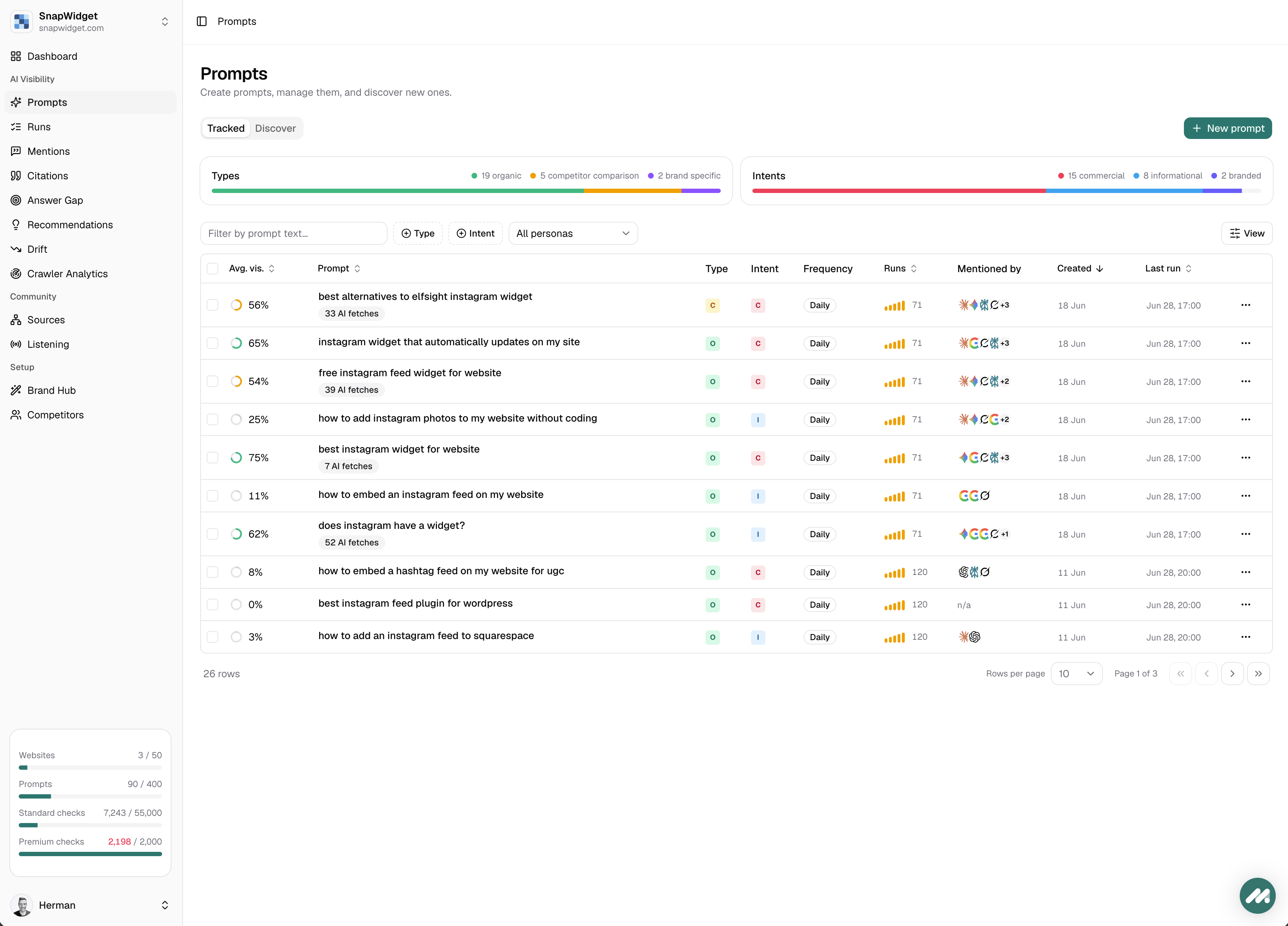The image size is (1288, 926).
Task: Open row actions for elfsight alternatives prompt
Action: (1245, 305)
